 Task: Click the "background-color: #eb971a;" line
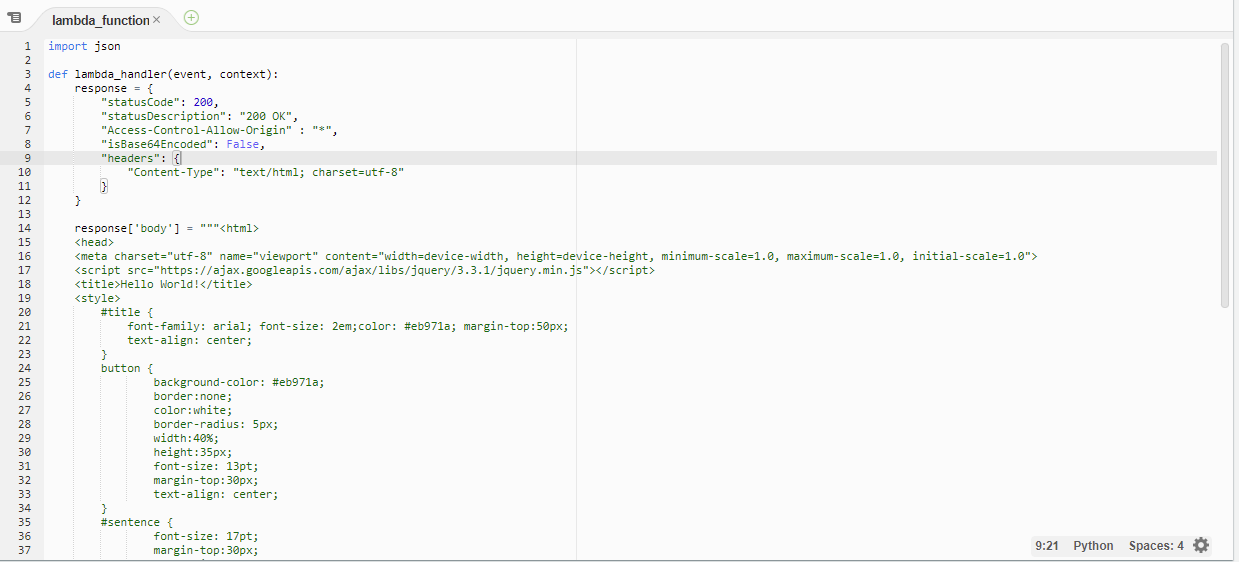[239, 382]
